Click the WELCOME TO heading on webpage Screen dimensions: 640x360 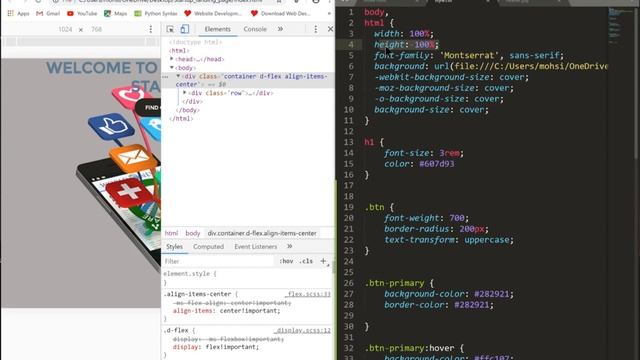pos(102,68)
